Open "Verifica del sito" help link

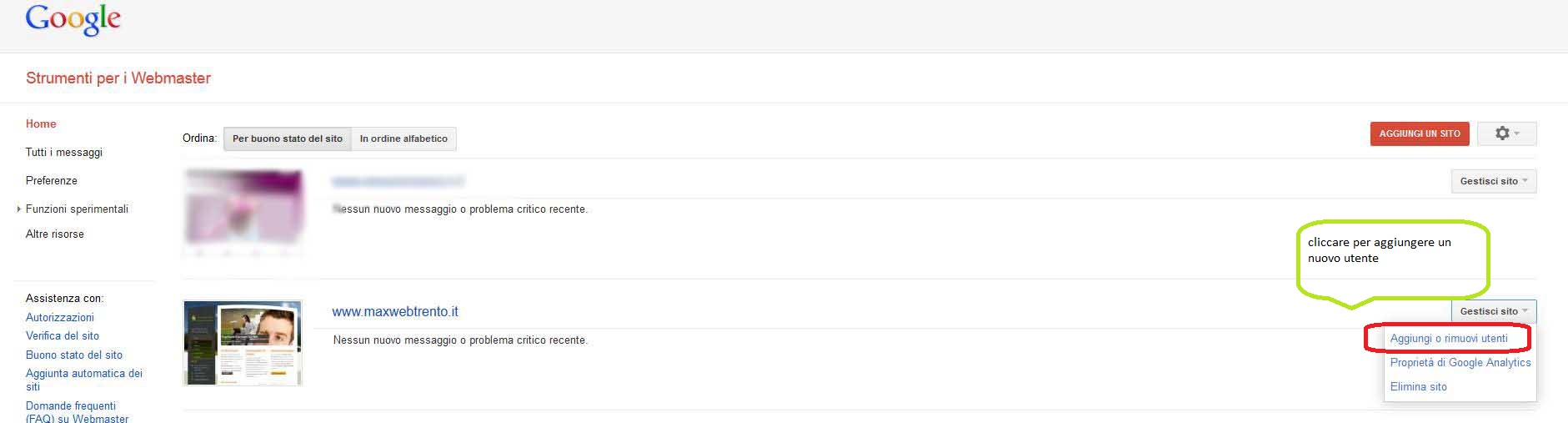(63, 336)
